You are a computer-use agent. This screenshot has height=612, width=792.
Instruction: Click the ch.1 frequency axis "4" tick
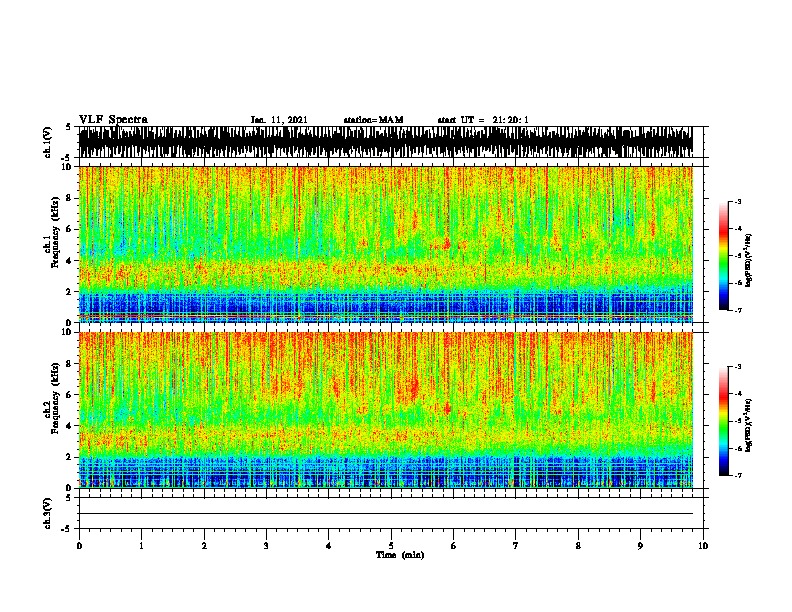[70, 261]
